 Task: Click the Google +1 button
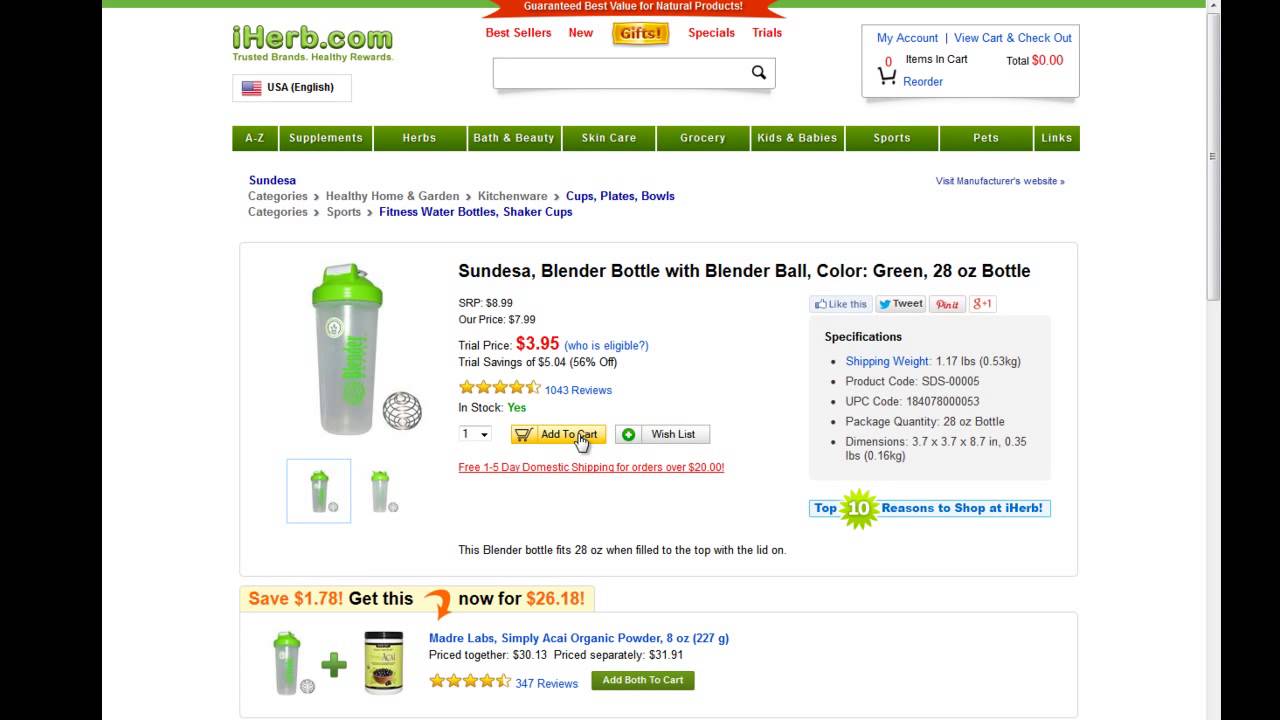[982, 304]
